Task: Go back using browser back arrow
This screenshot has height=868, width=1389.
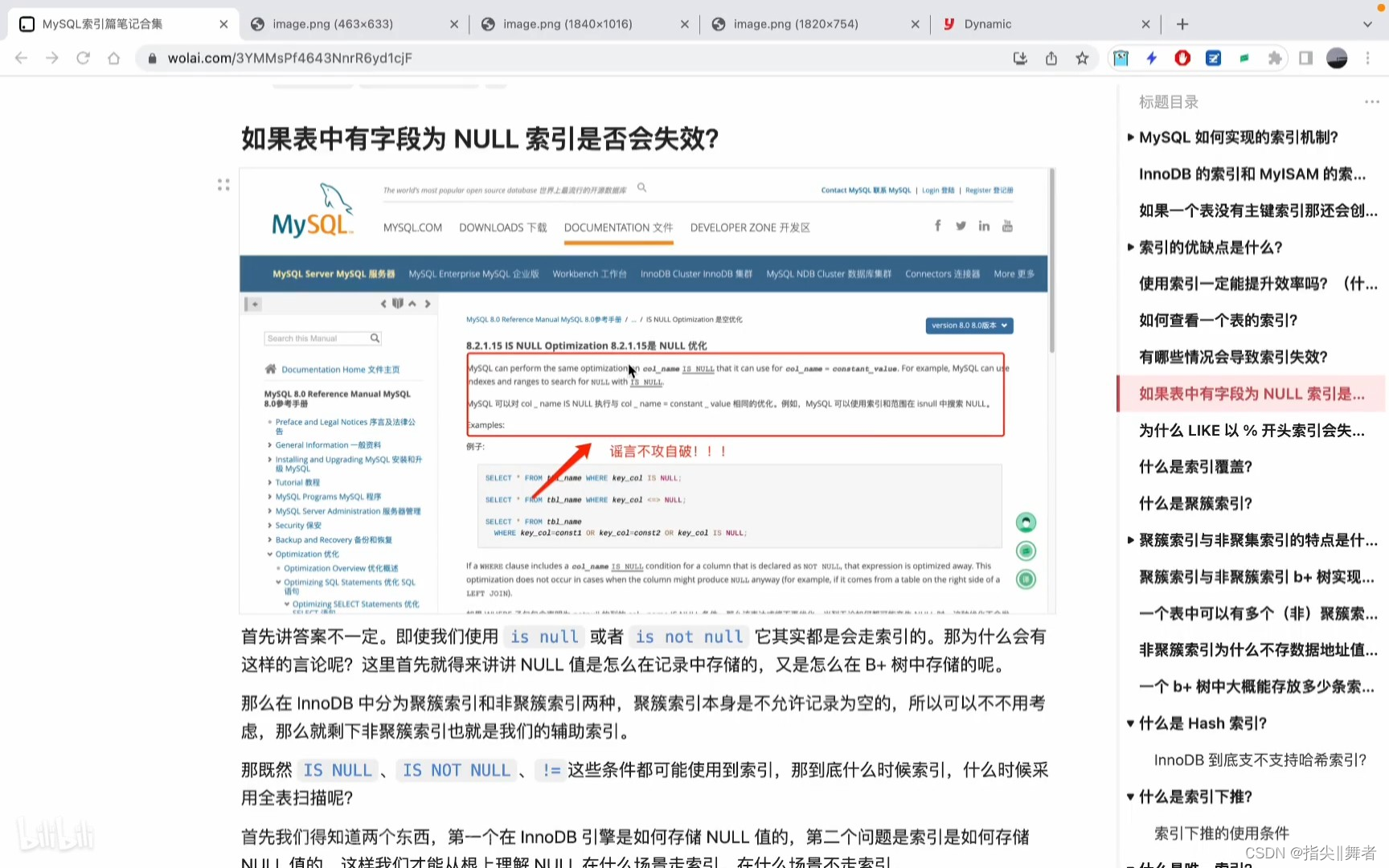Action: pos(22,58)
